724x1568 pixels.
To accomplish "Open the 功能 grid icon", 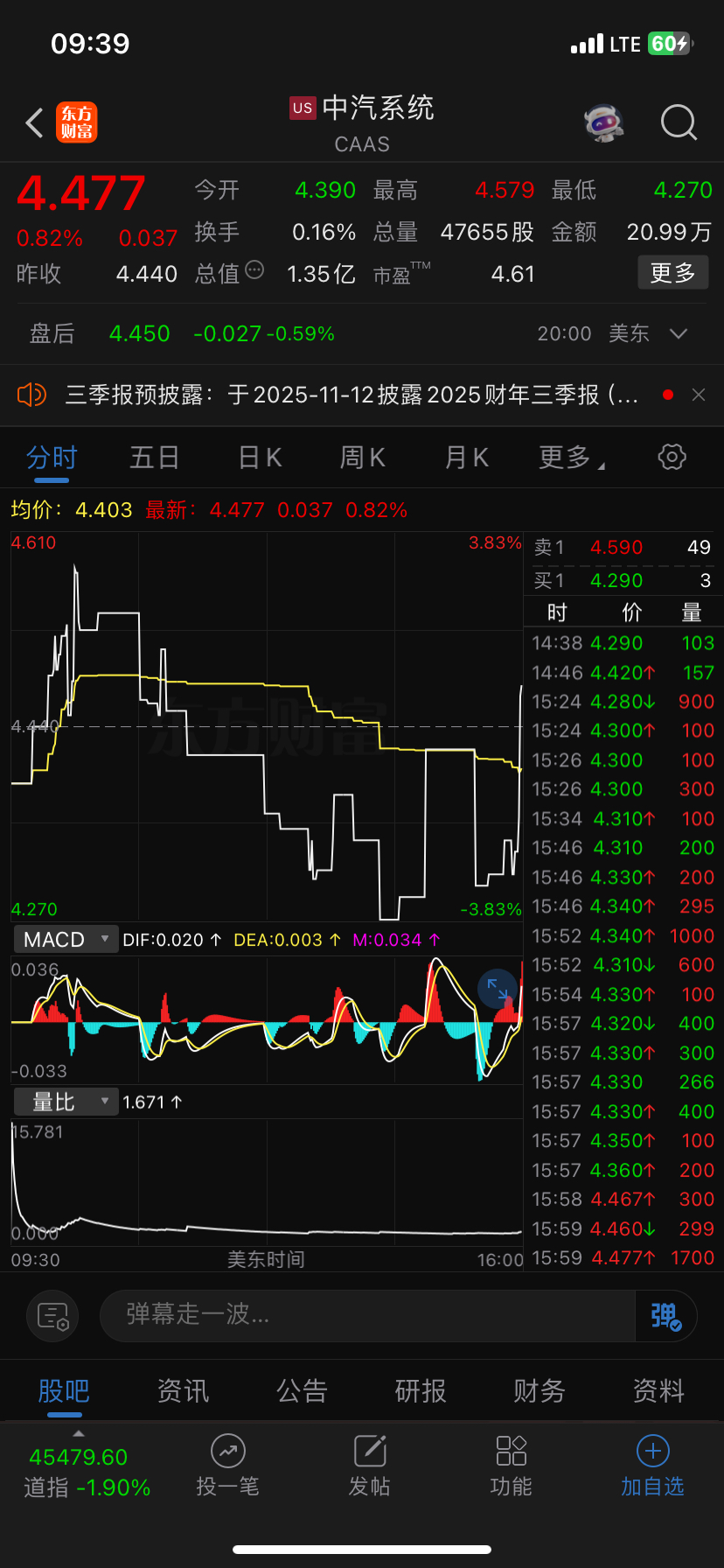I will click(511, 1451).
